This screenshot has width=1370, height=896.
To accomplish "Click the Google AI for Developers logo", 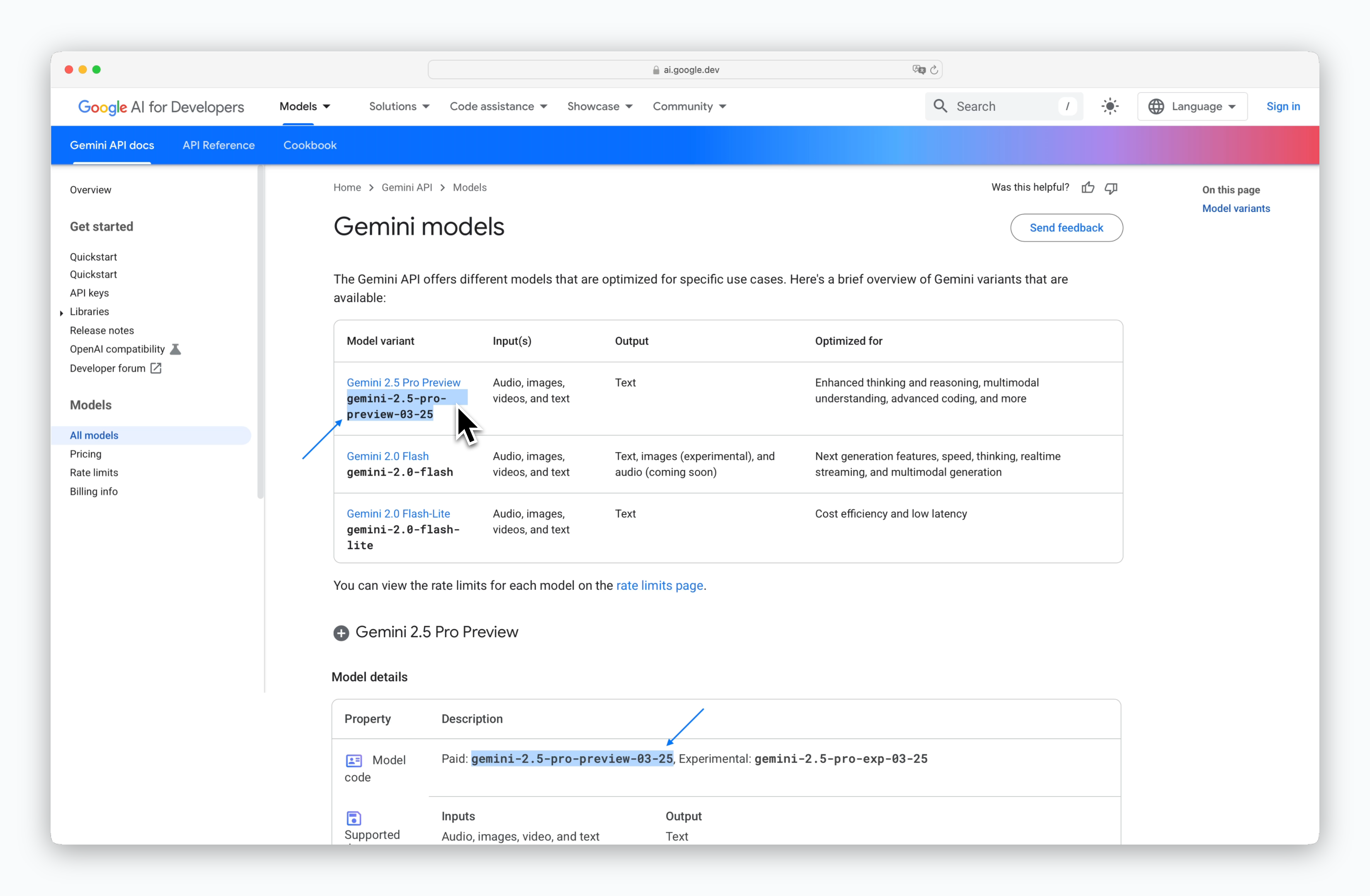I will [161, 107].
